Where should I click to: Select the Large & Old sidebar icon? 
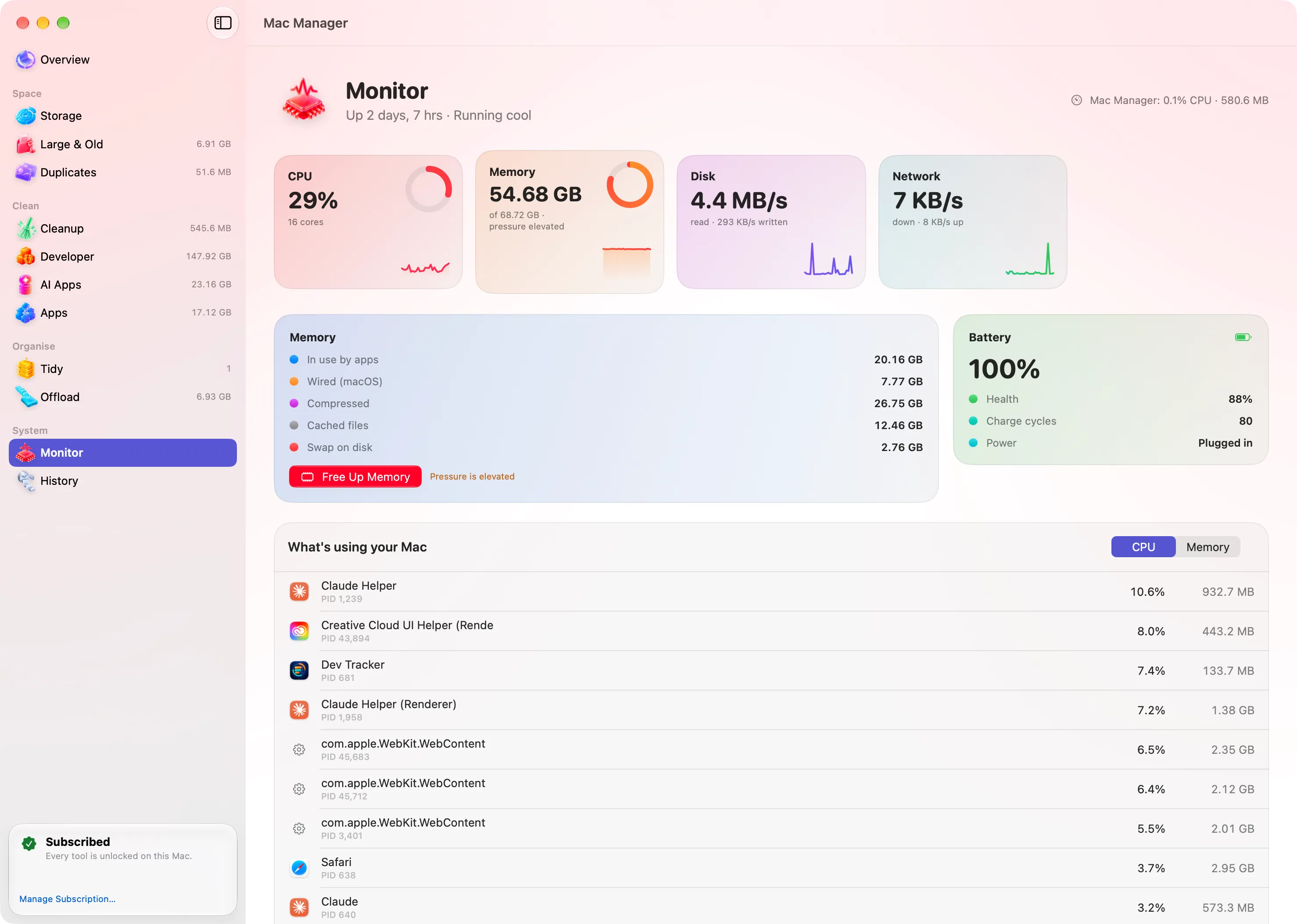(x=25, y=144)
